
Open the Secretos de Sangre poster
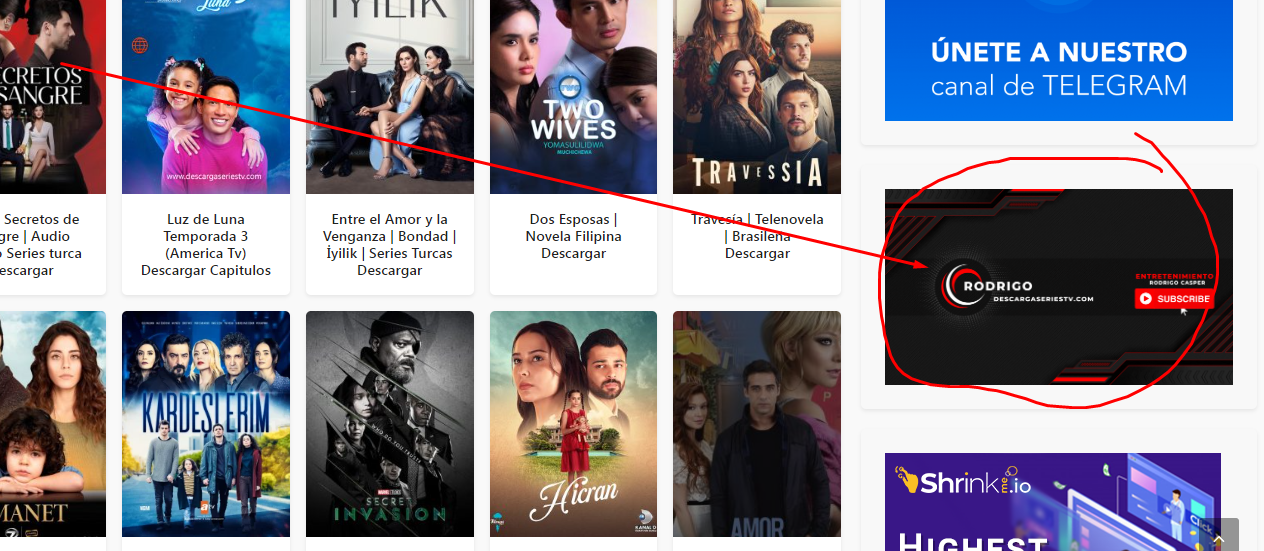point(52,97)
